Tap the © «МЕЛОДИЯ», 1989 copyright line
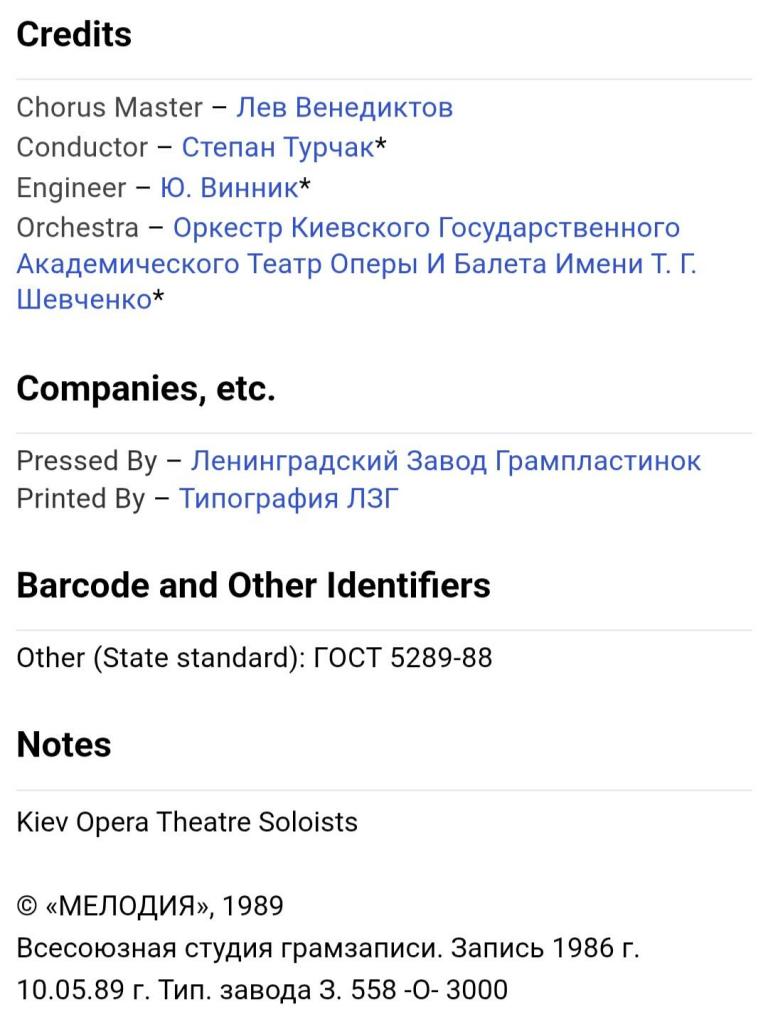Image resolution: width=768 pixels, height=1024 pixels. pyautogui.click(x=150, y=906)
